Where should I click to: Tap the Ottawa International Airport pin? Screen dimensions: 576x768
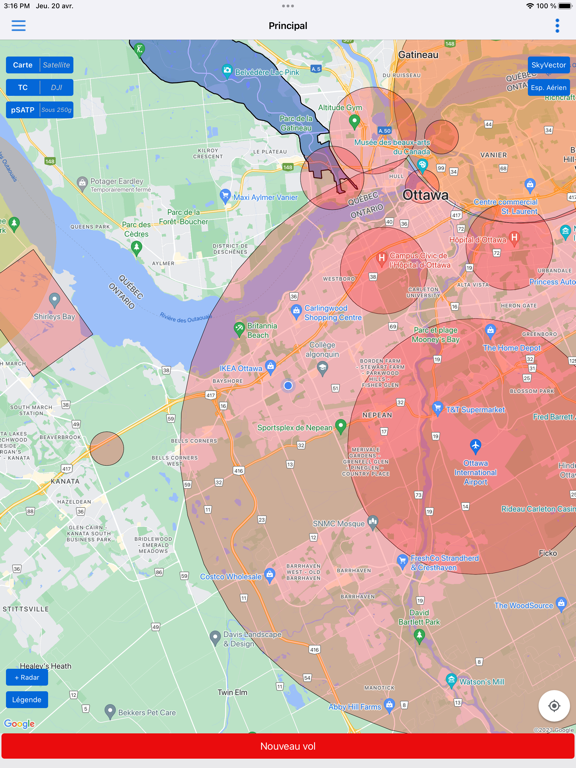[x=475, y=446]
